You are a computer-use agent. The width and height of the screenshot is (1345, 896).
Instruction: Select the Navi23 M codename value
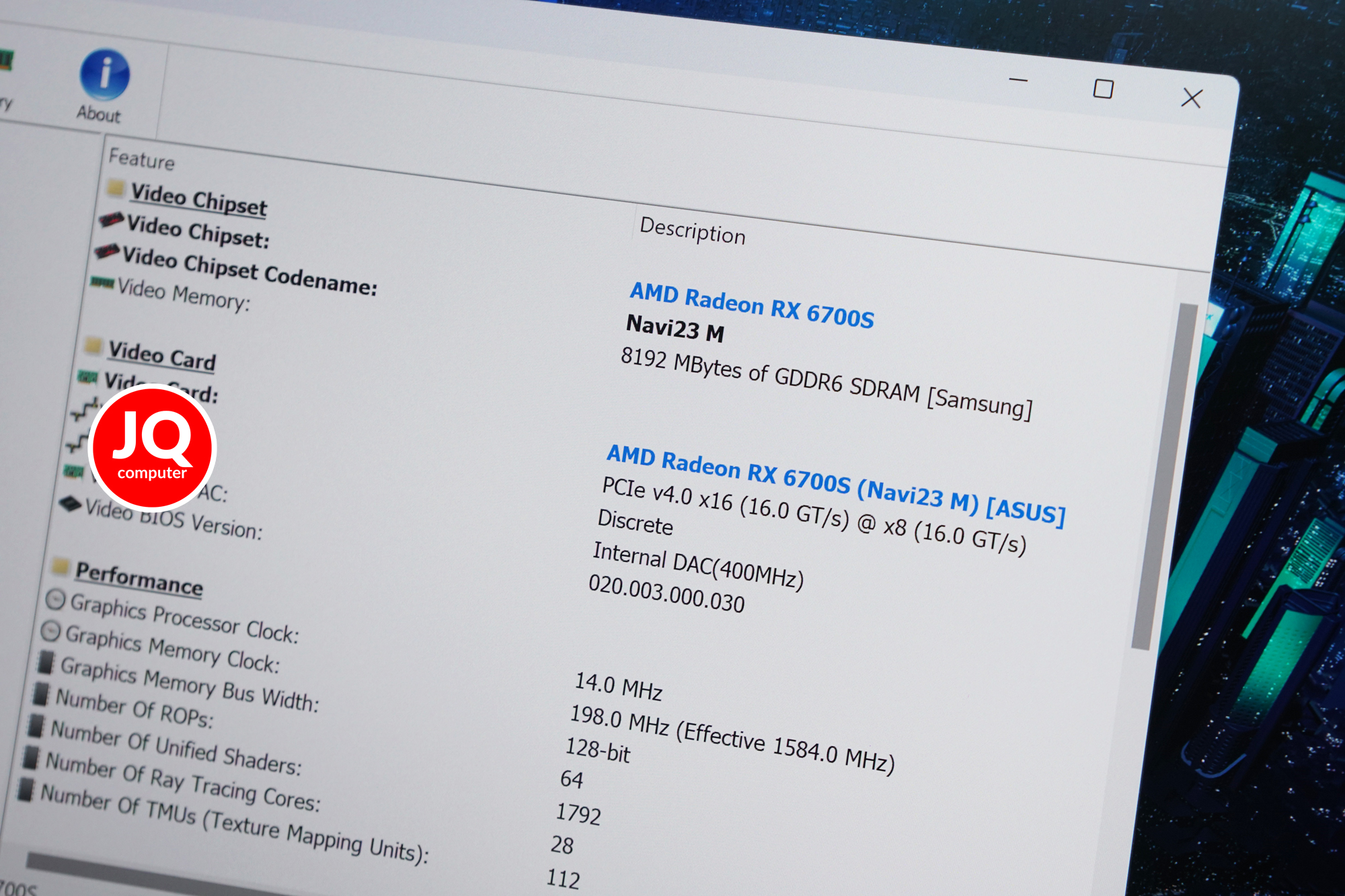click(675, 329)
